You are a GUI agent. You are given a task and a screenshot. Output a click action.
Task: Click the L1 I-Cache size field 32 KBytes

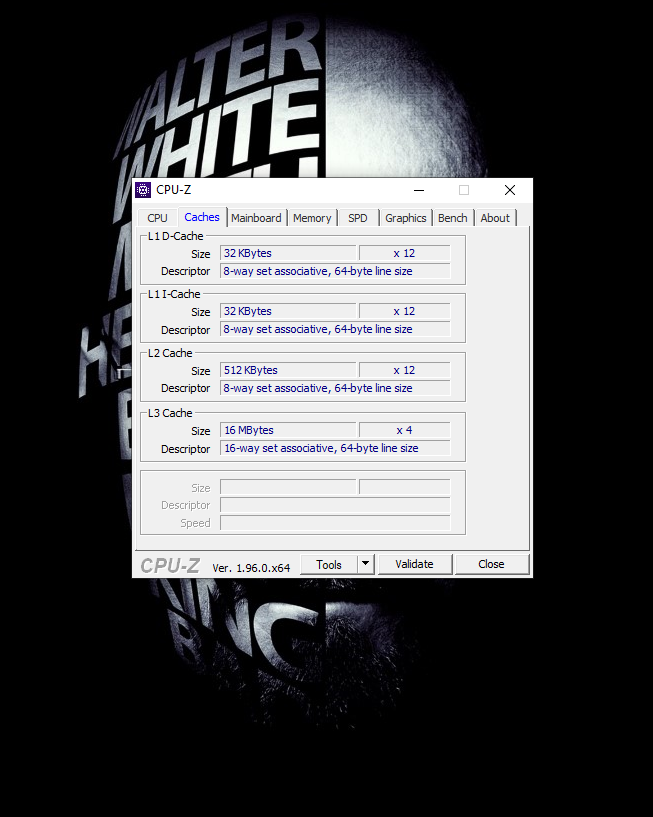288,311
